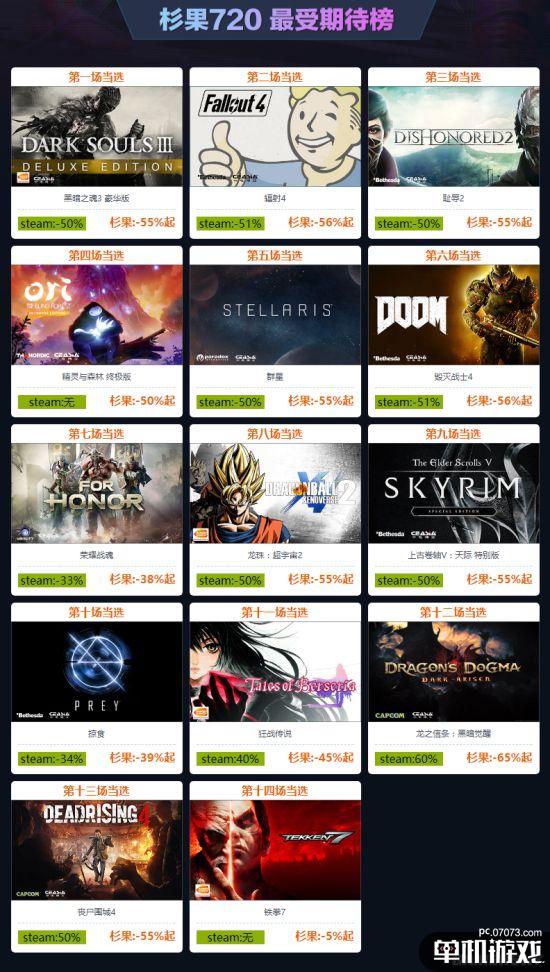550x972 pixels.
Task: Click the 杉果:-65%起 price under Dragon's Dogma
Action: pos(499,758)
